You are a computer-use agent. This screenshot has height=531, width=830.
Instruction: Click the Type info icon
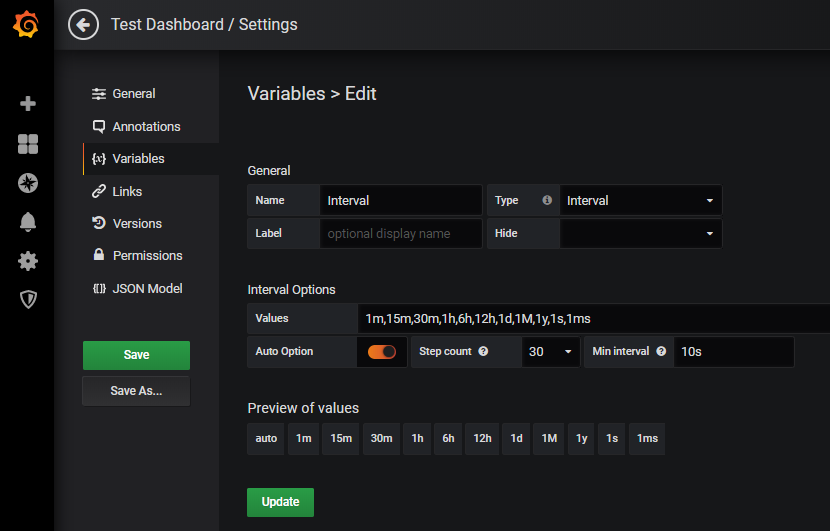547,200
